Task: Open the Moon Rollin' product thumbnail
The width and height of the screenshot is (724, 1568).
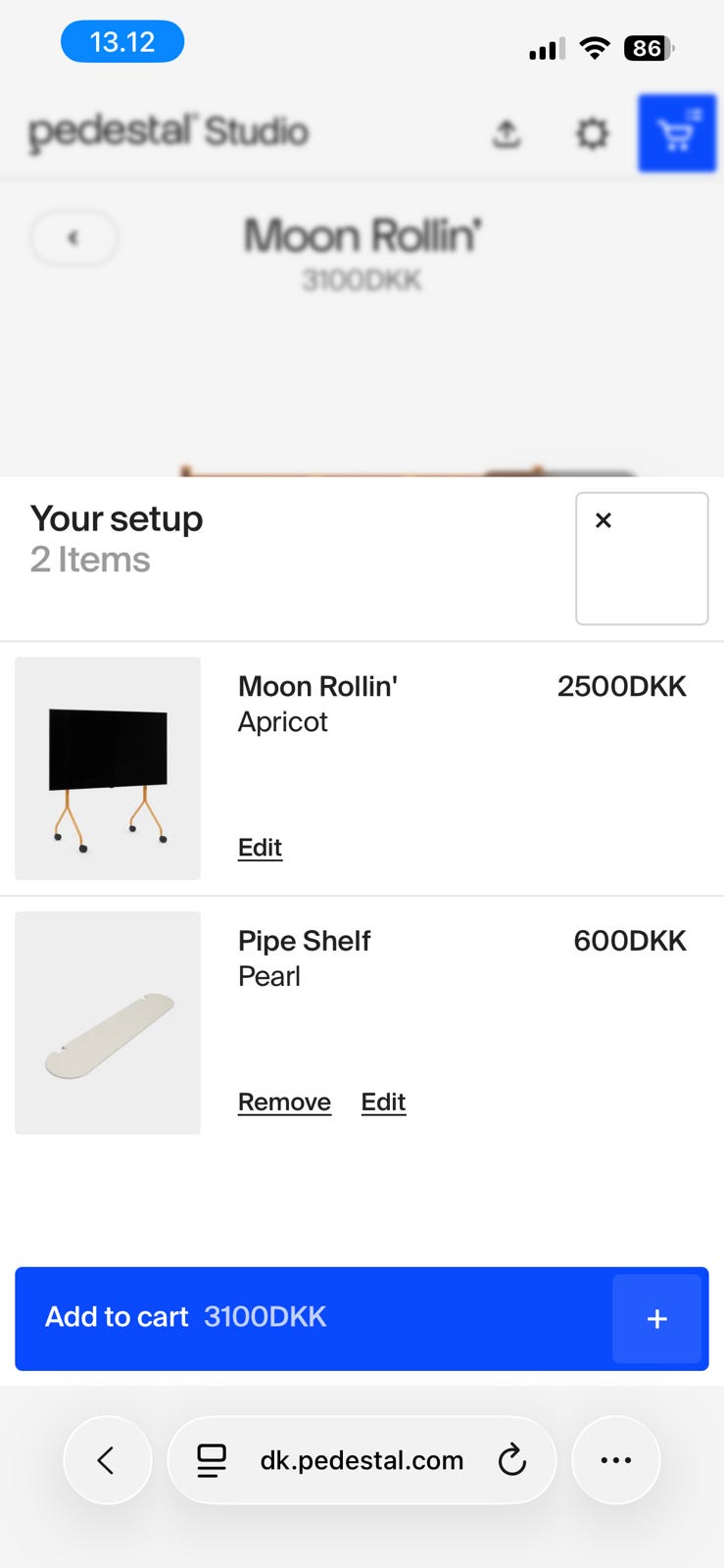Action: (x=108, y=768)
